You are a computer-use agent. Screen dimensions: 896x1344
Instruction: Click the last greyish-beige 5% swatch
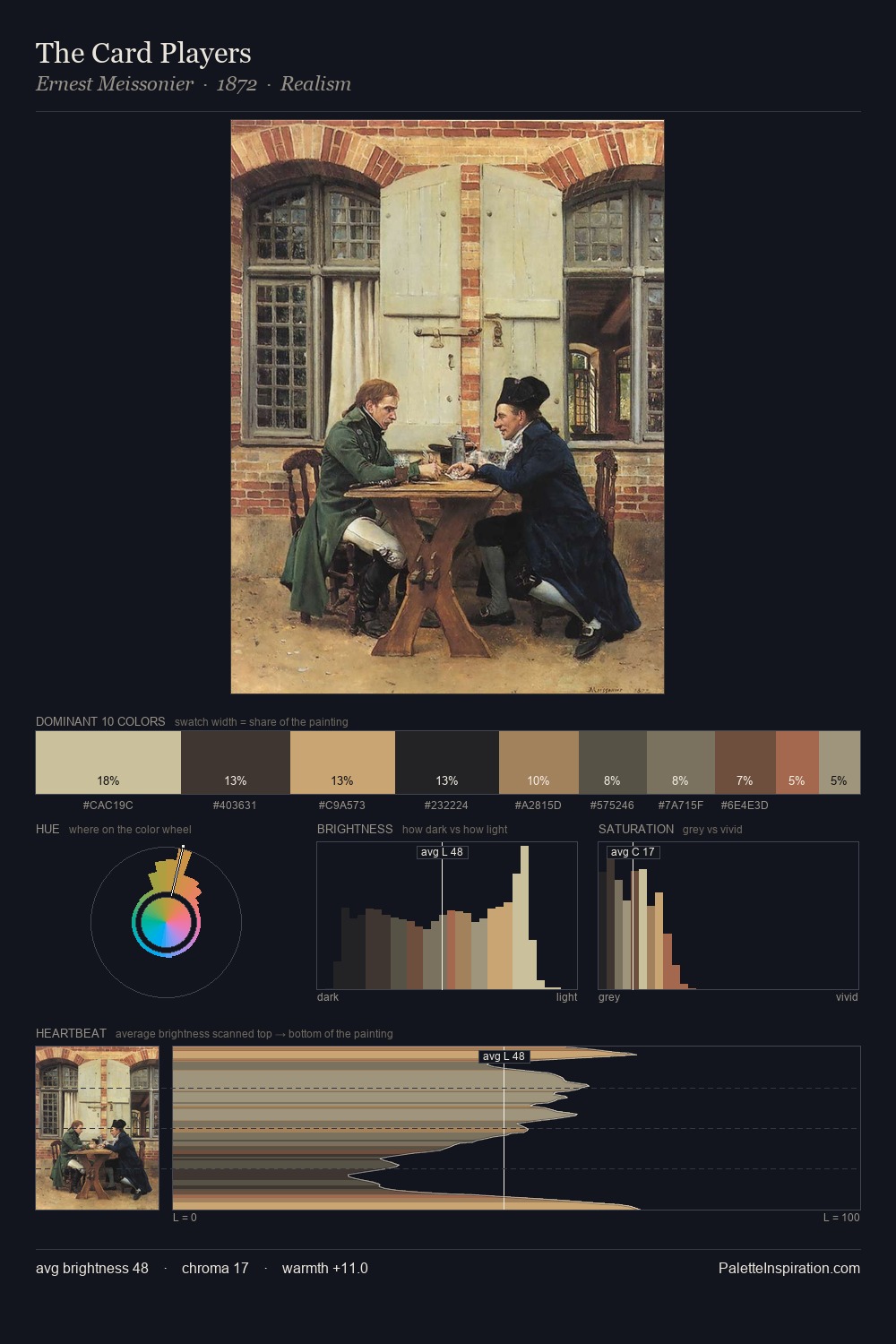(840, 762)
